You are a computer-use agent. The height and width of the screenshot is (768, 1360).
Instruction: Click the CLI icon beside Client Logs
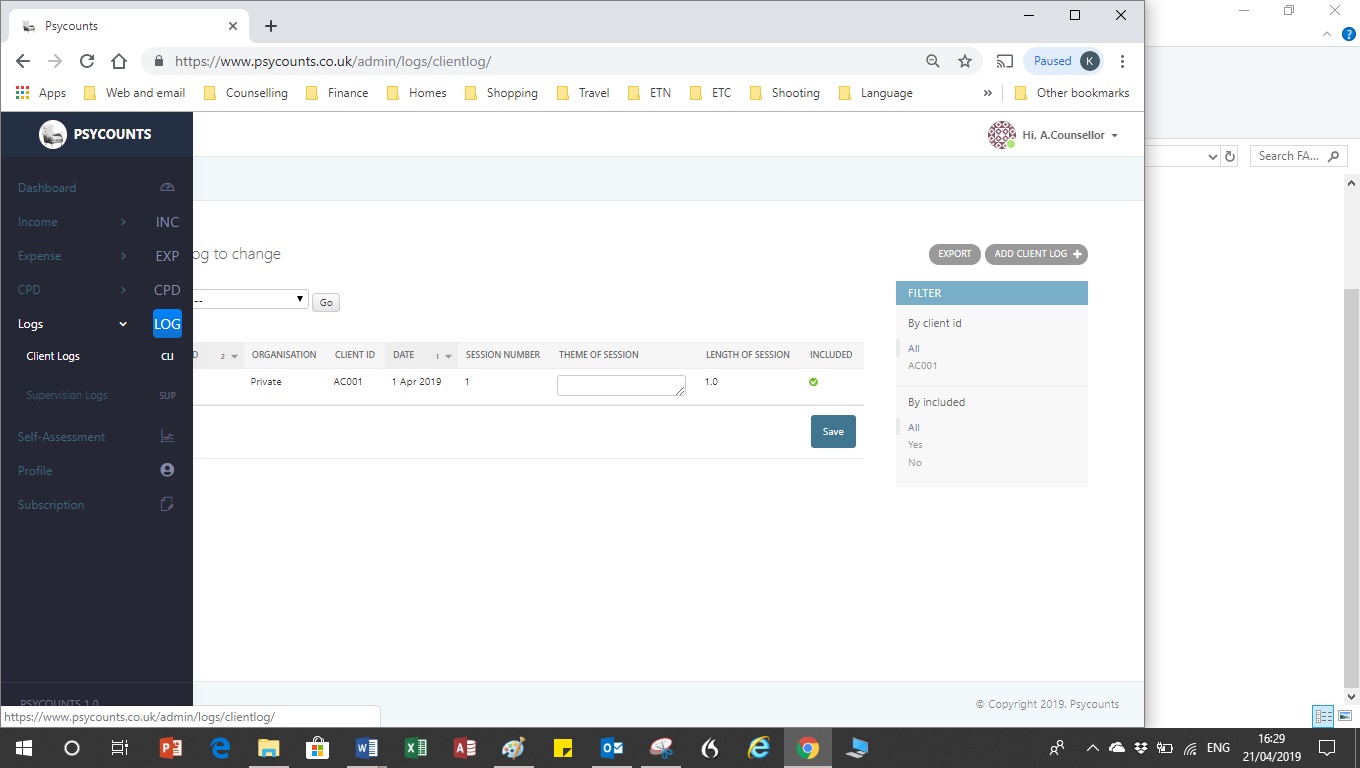click(167, 356)
